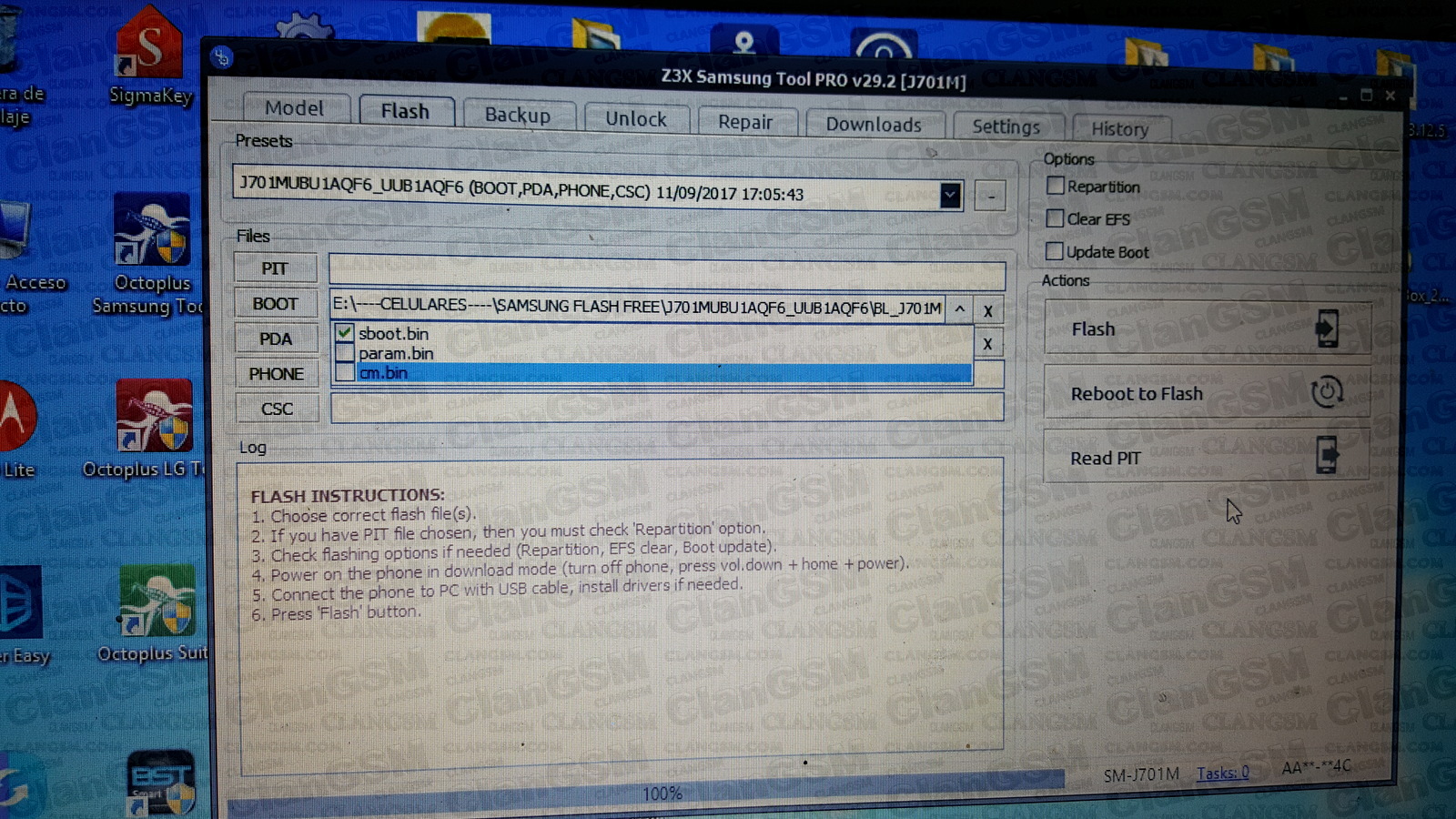Screen dimensions: 1456x819
Task: Click the FLASH INSTRUCTIONS heading in log
Action: click(x=348, y=496)
